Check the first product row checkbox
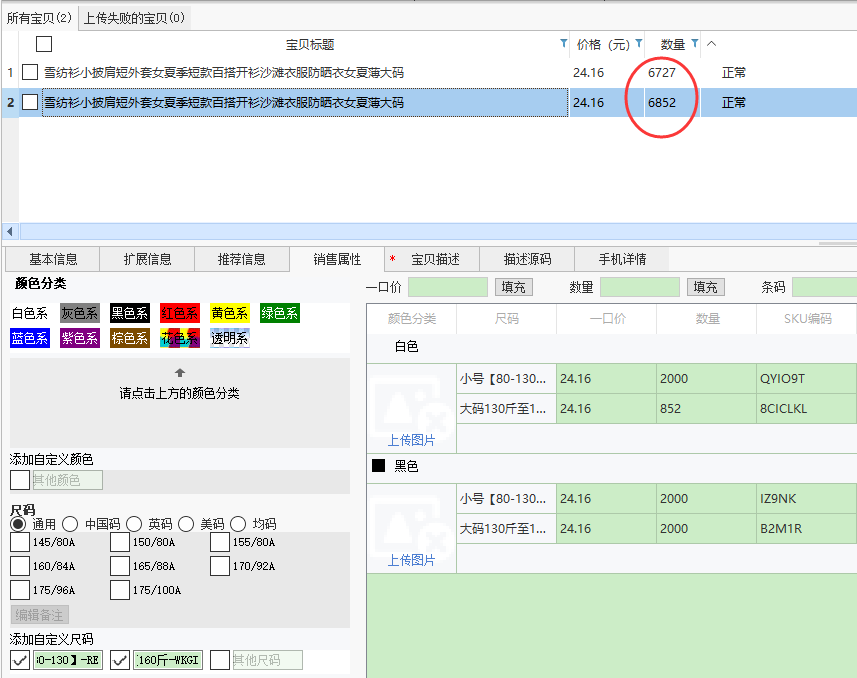The height and width of the screenshot is (678, 857). (30, 73)
